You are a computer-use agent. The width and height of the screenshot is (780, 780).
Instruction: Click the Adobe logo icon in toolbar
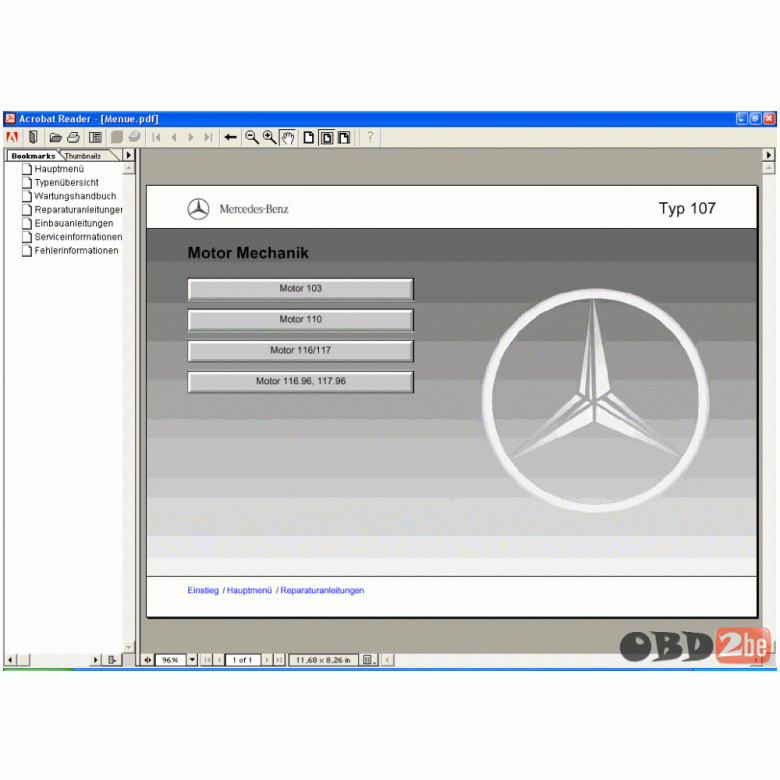[x=12, y=137]
